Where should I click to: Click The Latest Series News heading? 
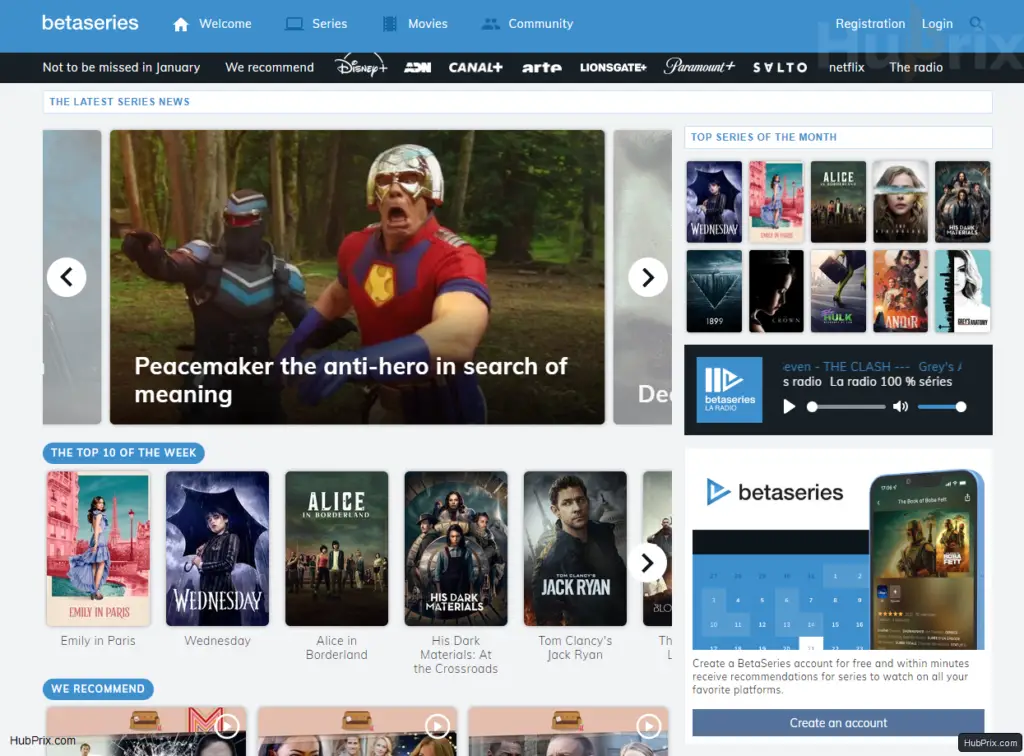click(120, 102)
